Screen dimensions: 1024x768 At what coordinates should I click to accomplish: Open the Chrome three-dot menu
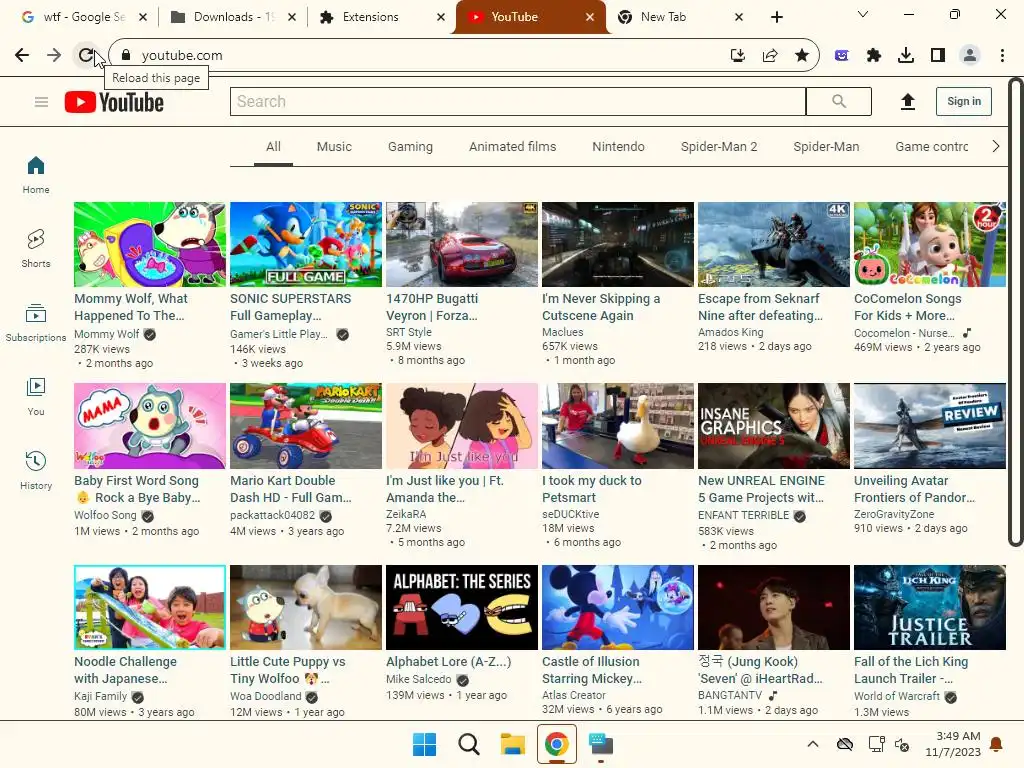click(x=1002, y=56)
